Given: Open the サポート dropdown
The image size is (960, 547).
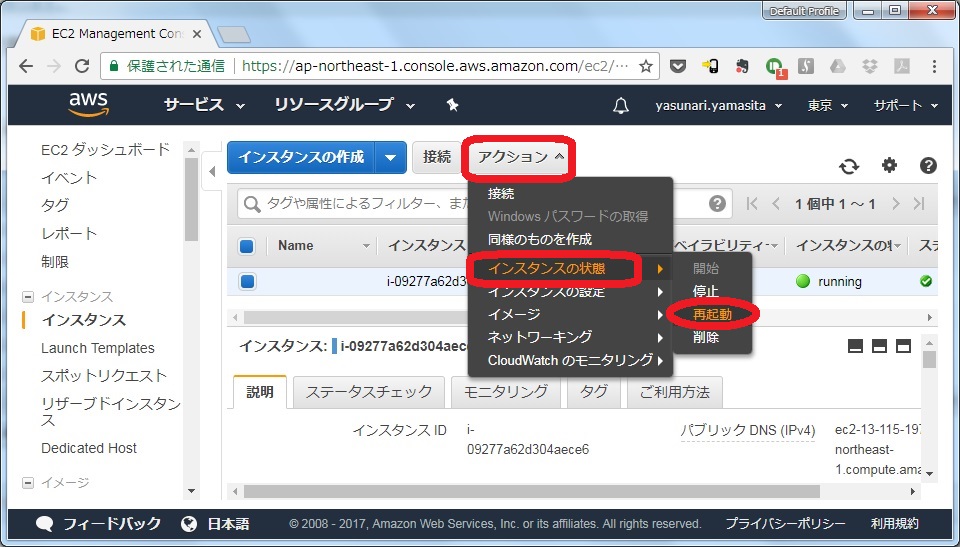Looking at the screenshot, I should pyautogui.click(x=906, y=105).
